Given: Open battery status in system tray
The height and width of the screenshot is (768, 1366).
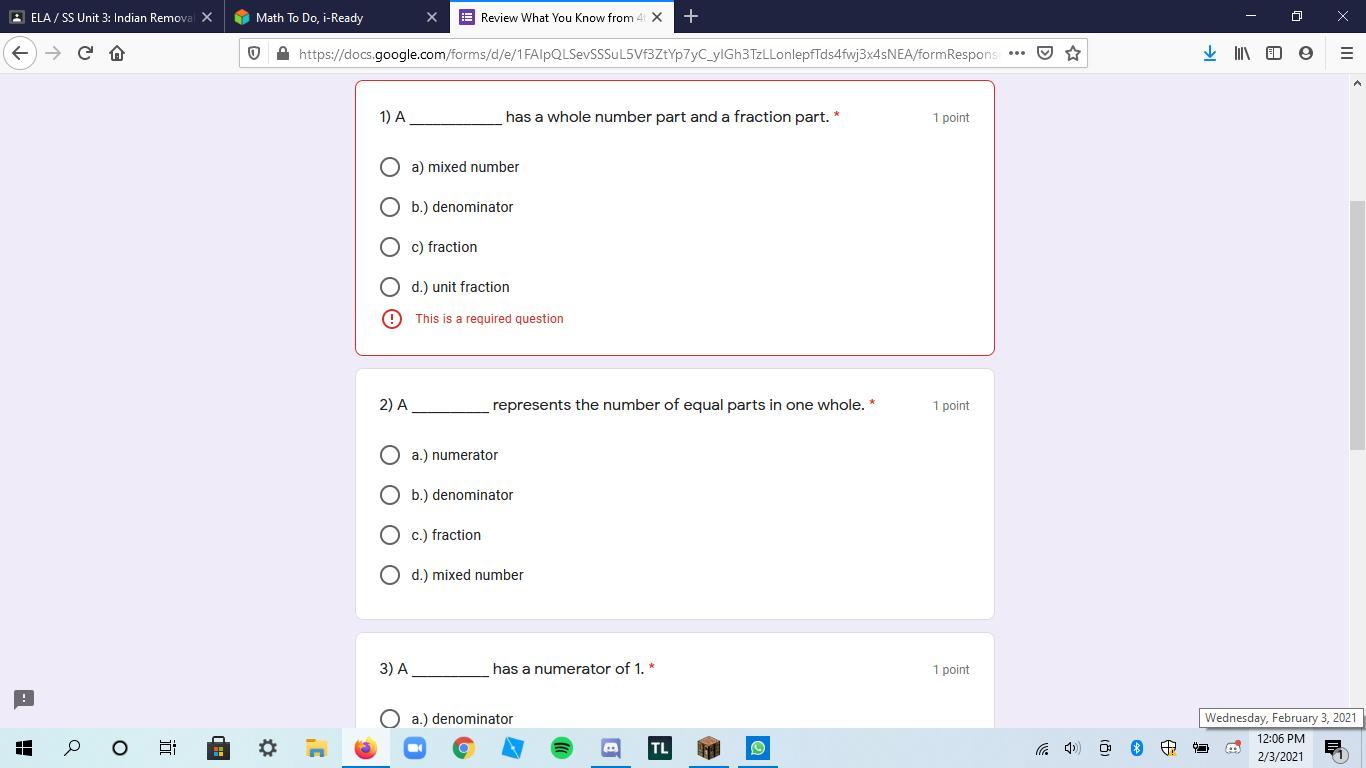Looking at the screenshot, I should click(x=1201, y=748).
